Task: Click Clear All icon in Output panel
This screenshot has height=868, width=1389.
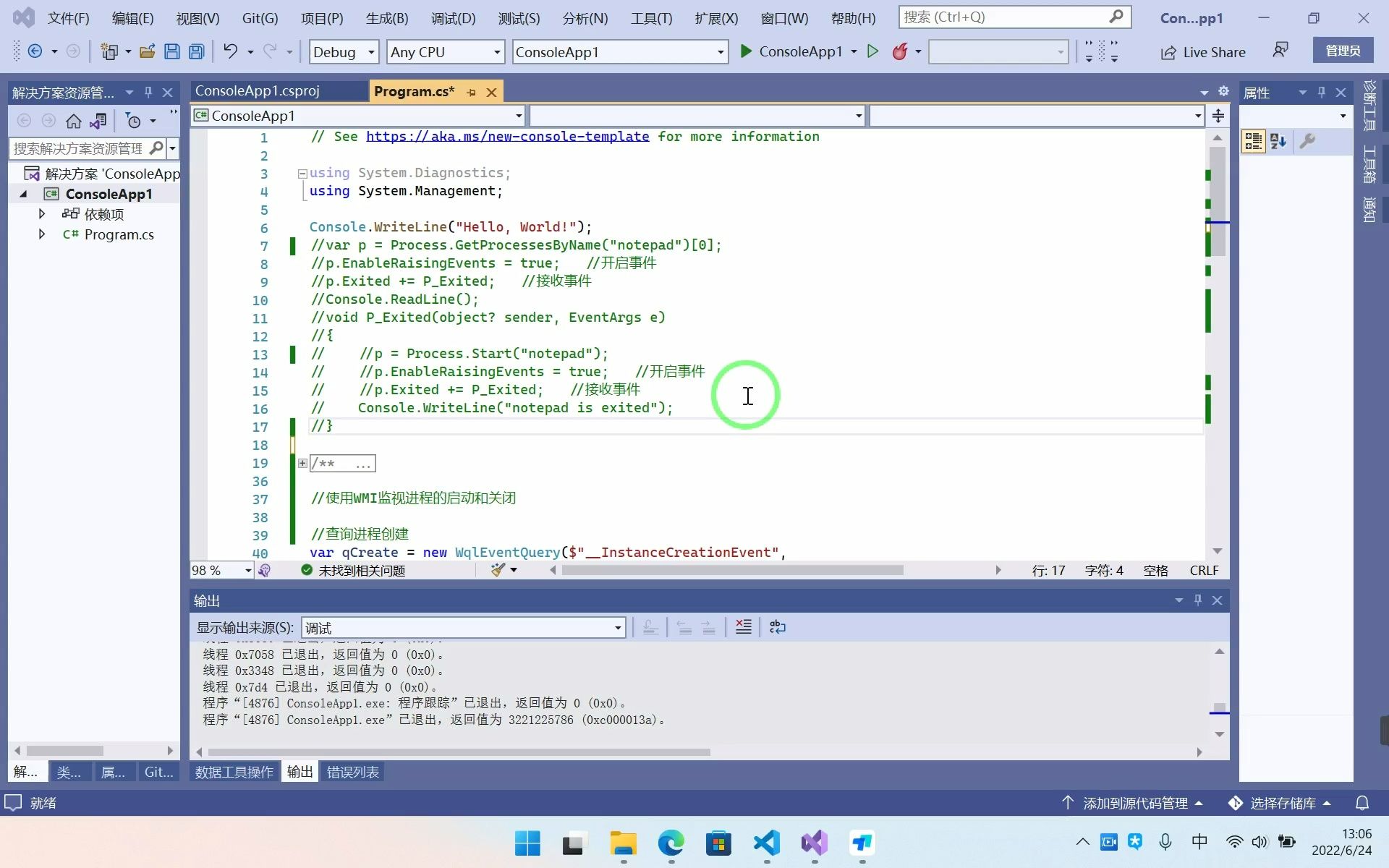Action: tap(743, 627)
